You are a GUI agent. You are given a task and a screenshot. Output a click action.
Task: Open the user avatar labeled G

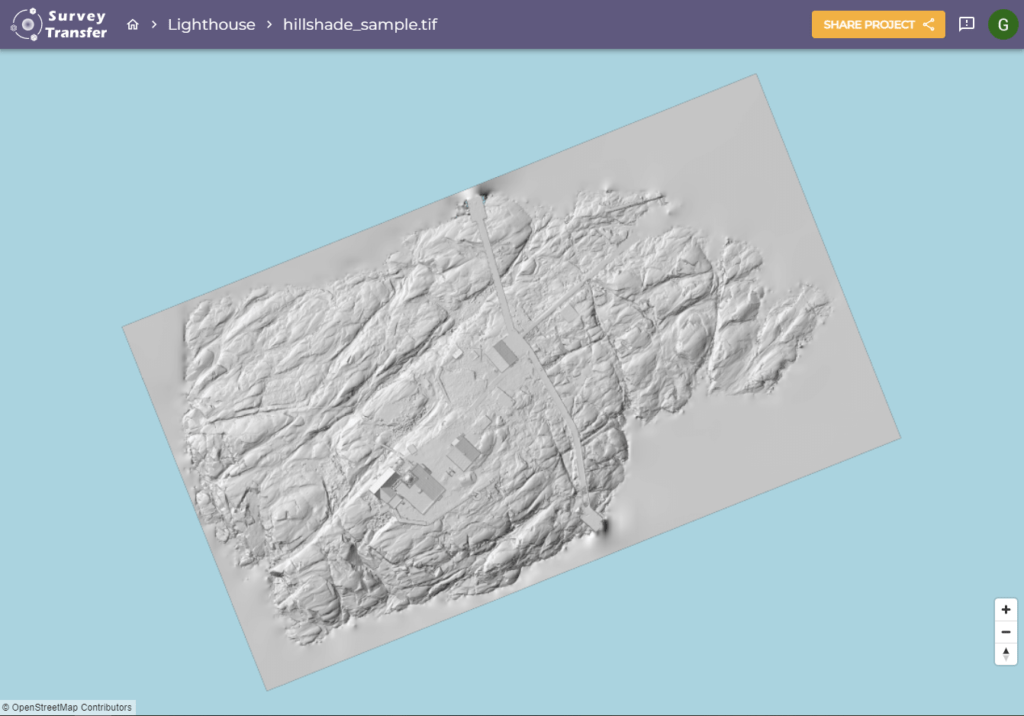click(1002, 24)
